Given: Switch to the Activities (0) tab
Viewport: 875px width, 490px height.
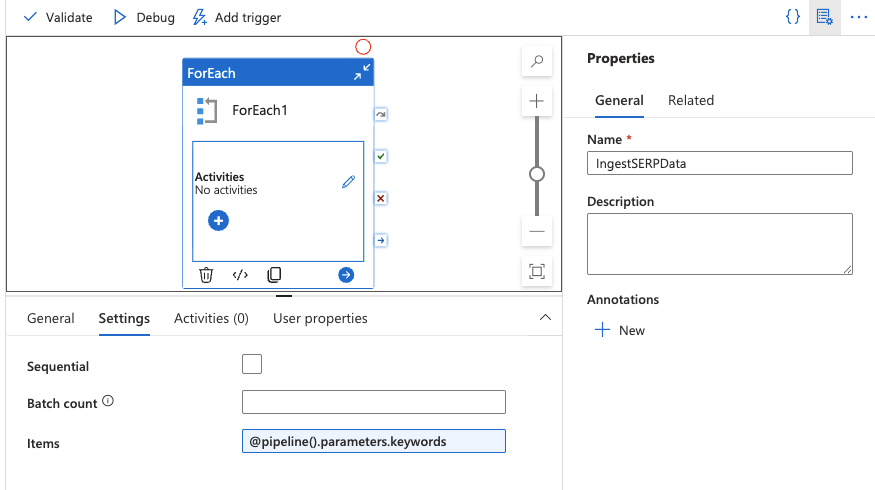Looking at the screenshot, I should 211,318.
